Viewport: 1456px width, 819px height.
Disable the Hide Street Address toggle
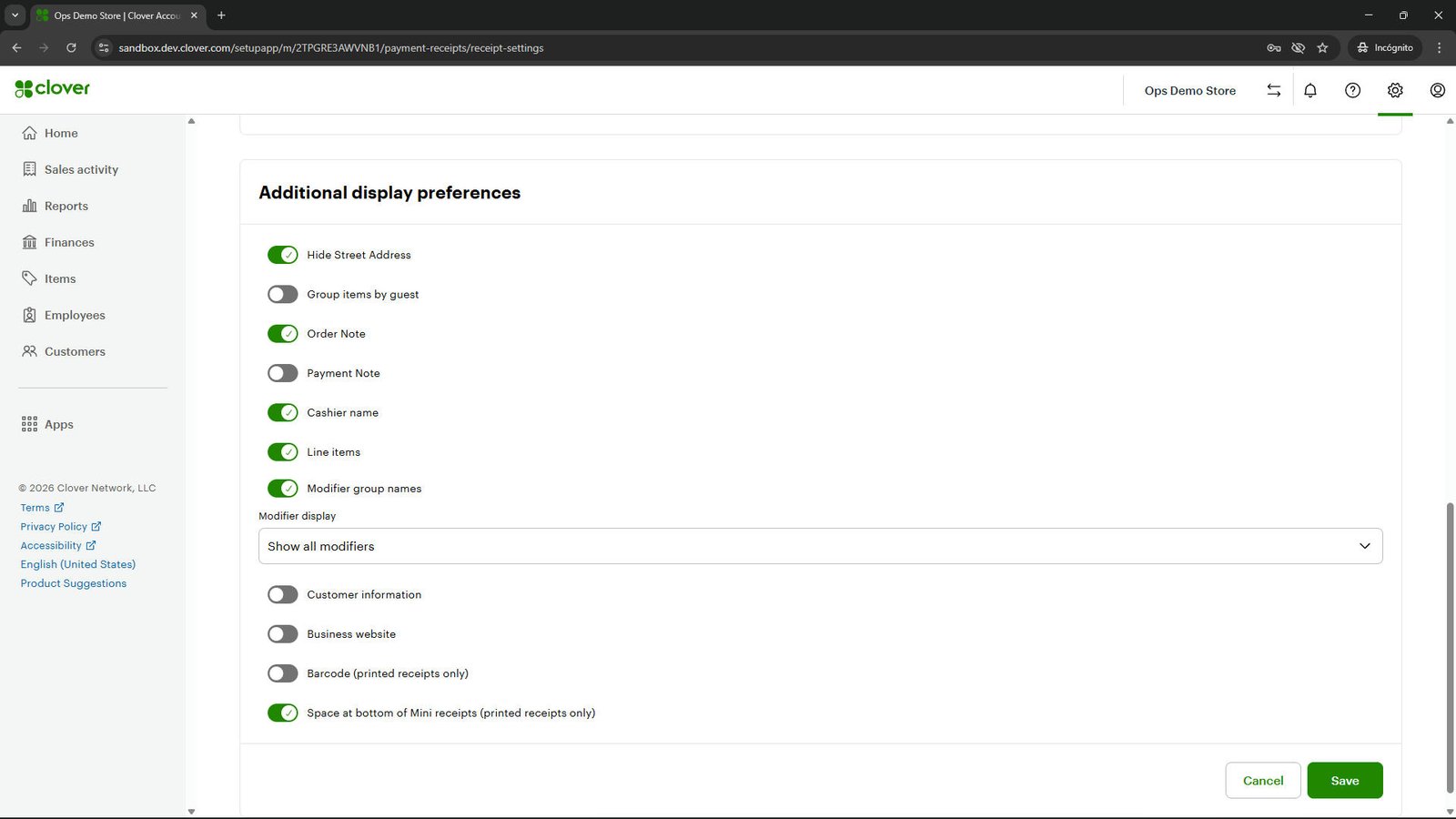282,255
